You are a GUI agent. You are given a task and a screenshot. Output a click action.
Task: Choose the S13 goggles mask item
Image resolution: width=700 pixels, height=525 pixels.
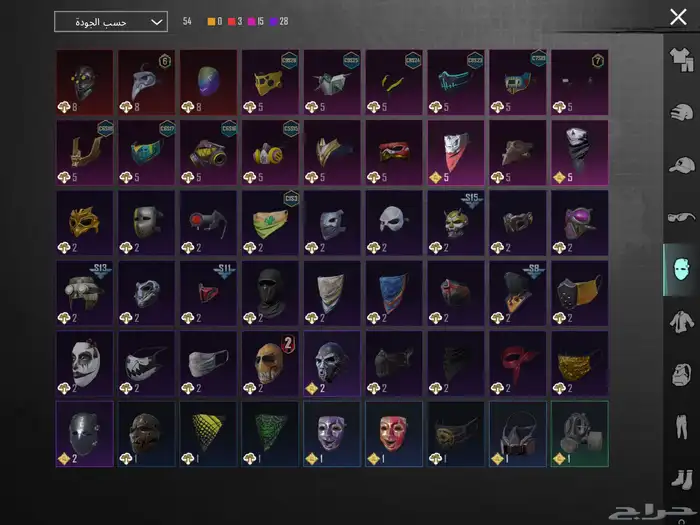pyautogui.click(x=84, y=293)
